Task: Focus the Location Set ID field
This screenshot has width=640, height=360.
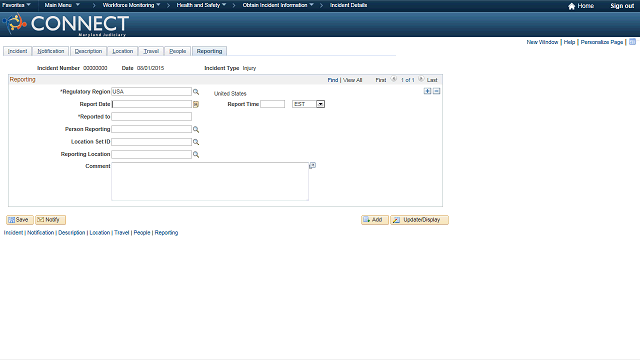Action: (151, 142)
